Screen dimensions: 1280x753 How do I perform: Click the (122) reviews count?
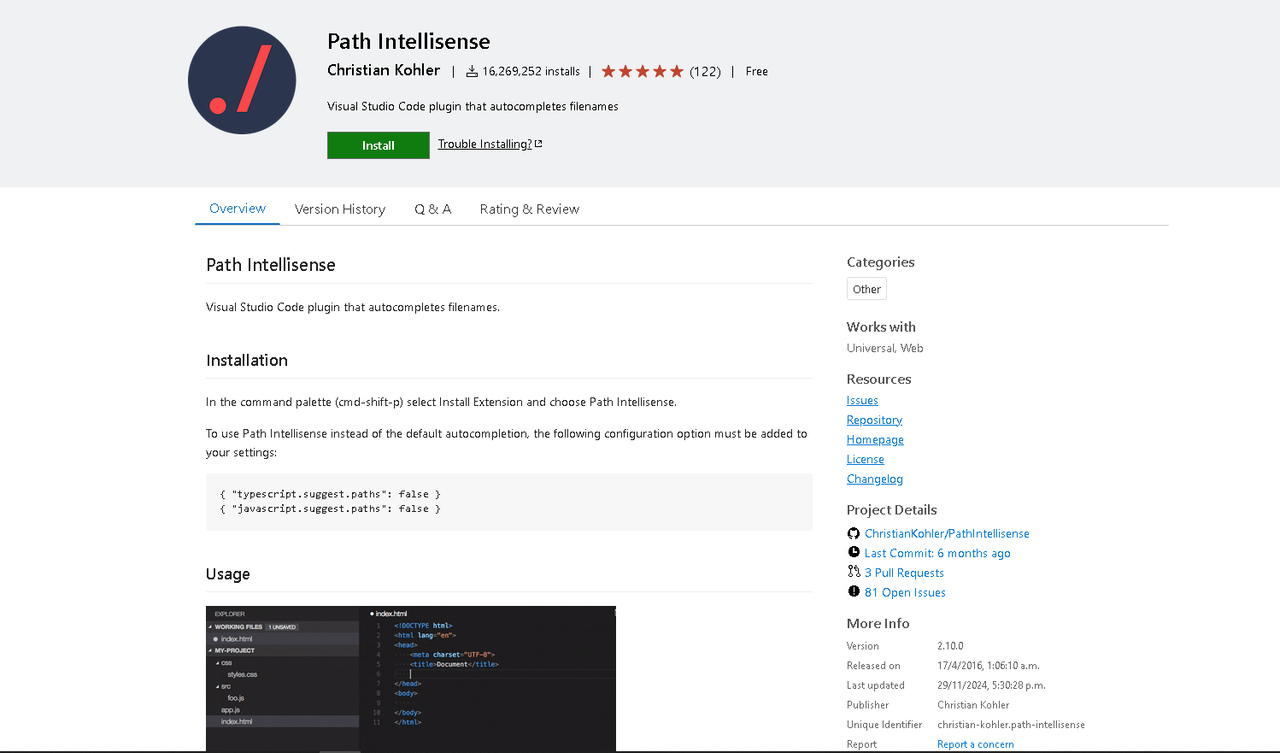tap(705, 71)
